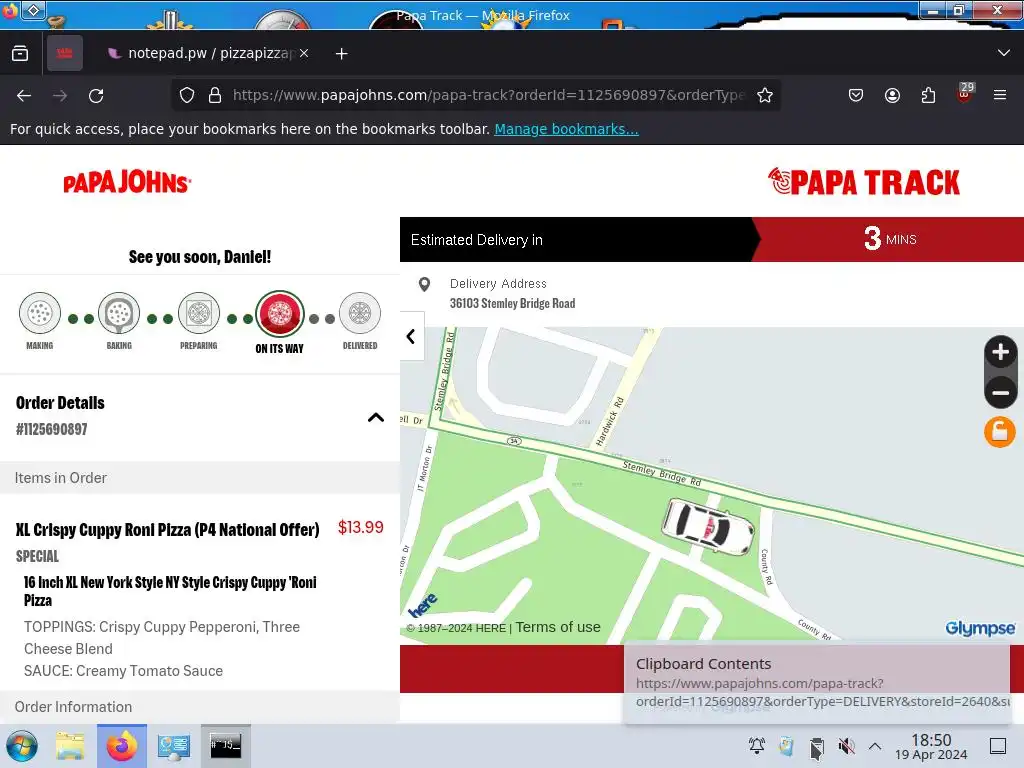The height and width of the screenshot is (768, 1024).
Task: Minimize the Firefox window
Action: tap(933, 10)
